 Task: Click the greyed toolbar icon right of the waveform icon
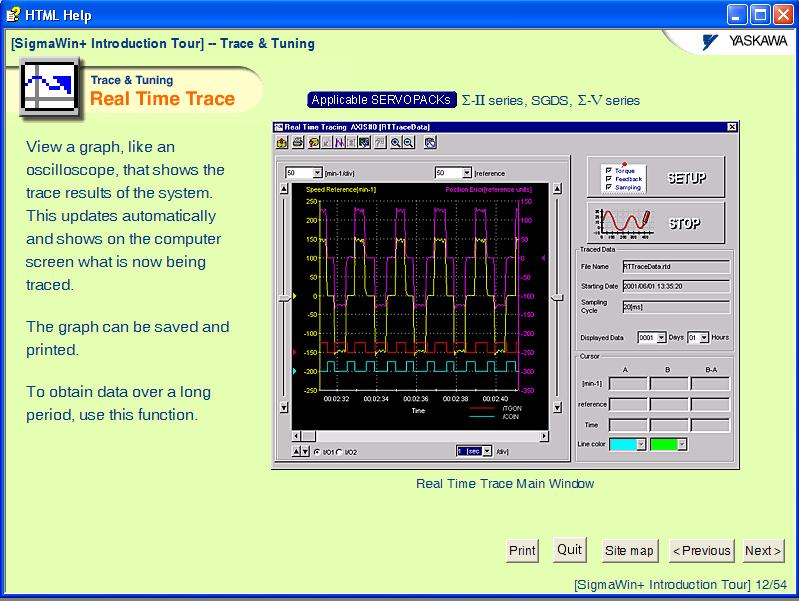point(352,143)
